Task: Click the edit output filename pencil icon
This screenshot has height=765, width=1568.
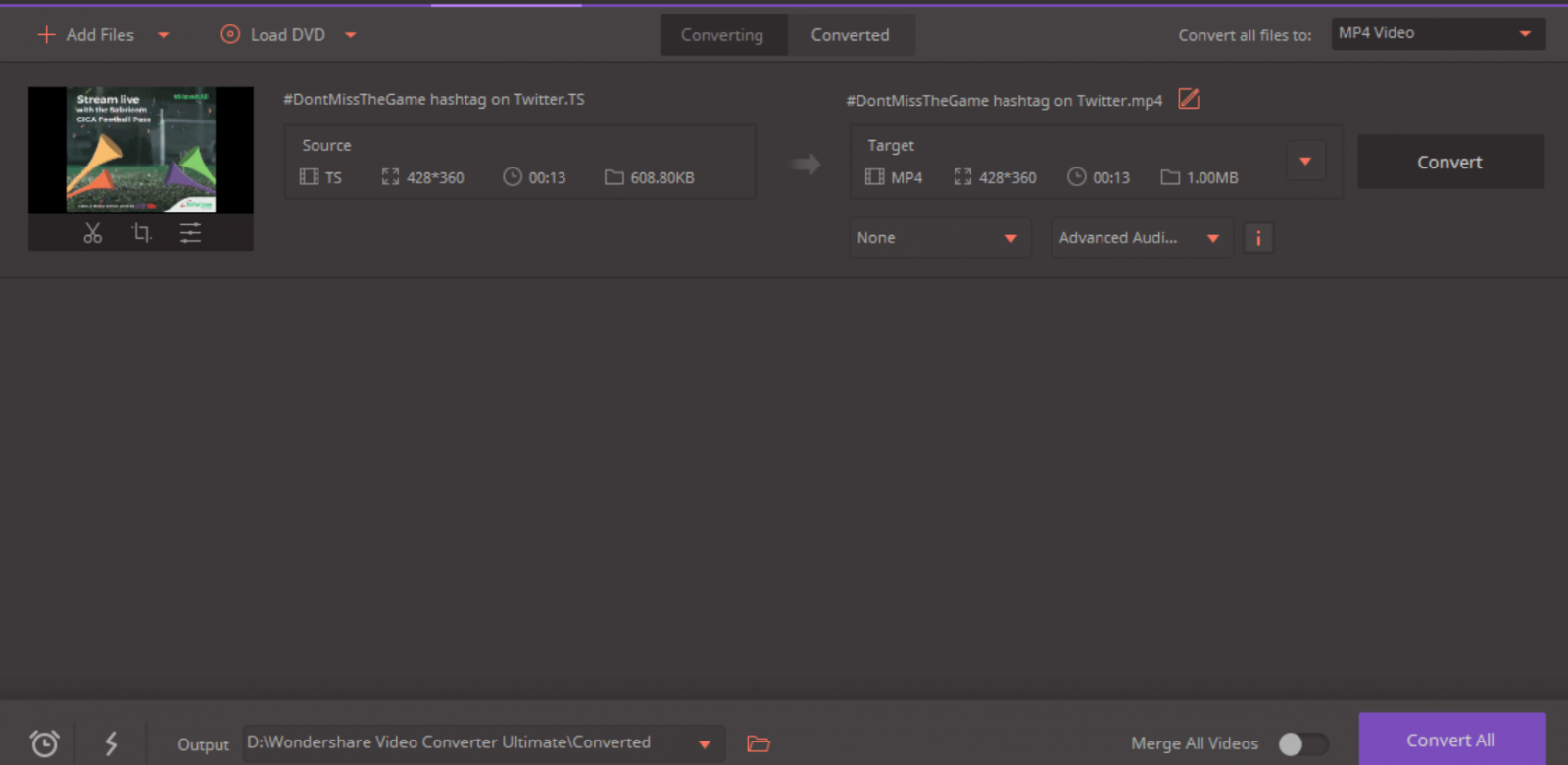Action: [x=1189, y=99]
